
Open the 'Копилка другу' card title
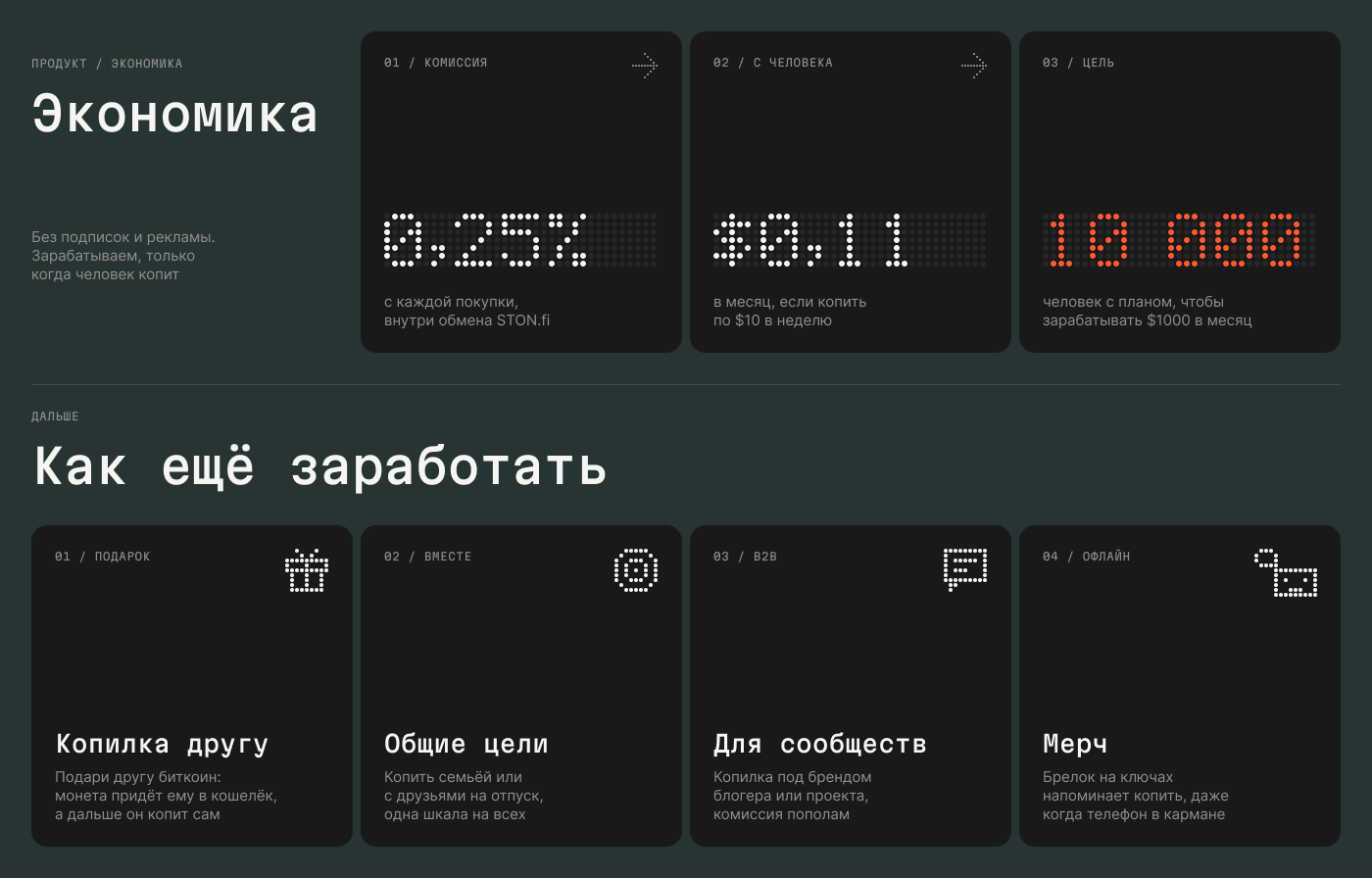(163, 744)
